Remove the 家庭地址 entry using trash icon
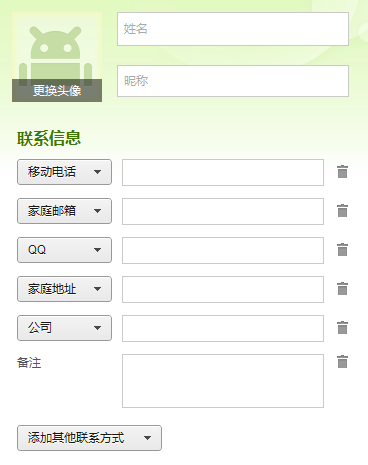Viewport: 368px width, 465px height. click(342, 289)
